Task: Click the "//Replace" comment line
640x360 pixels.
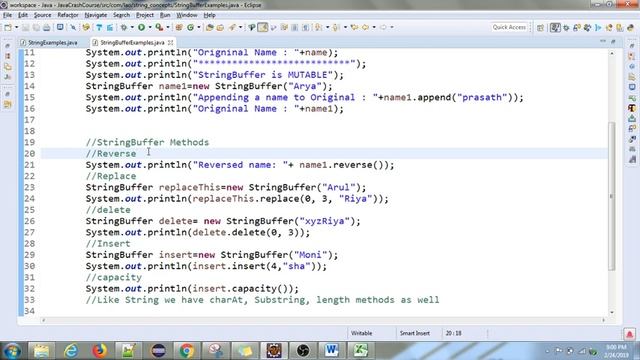Action: click(x=111, y=176)
